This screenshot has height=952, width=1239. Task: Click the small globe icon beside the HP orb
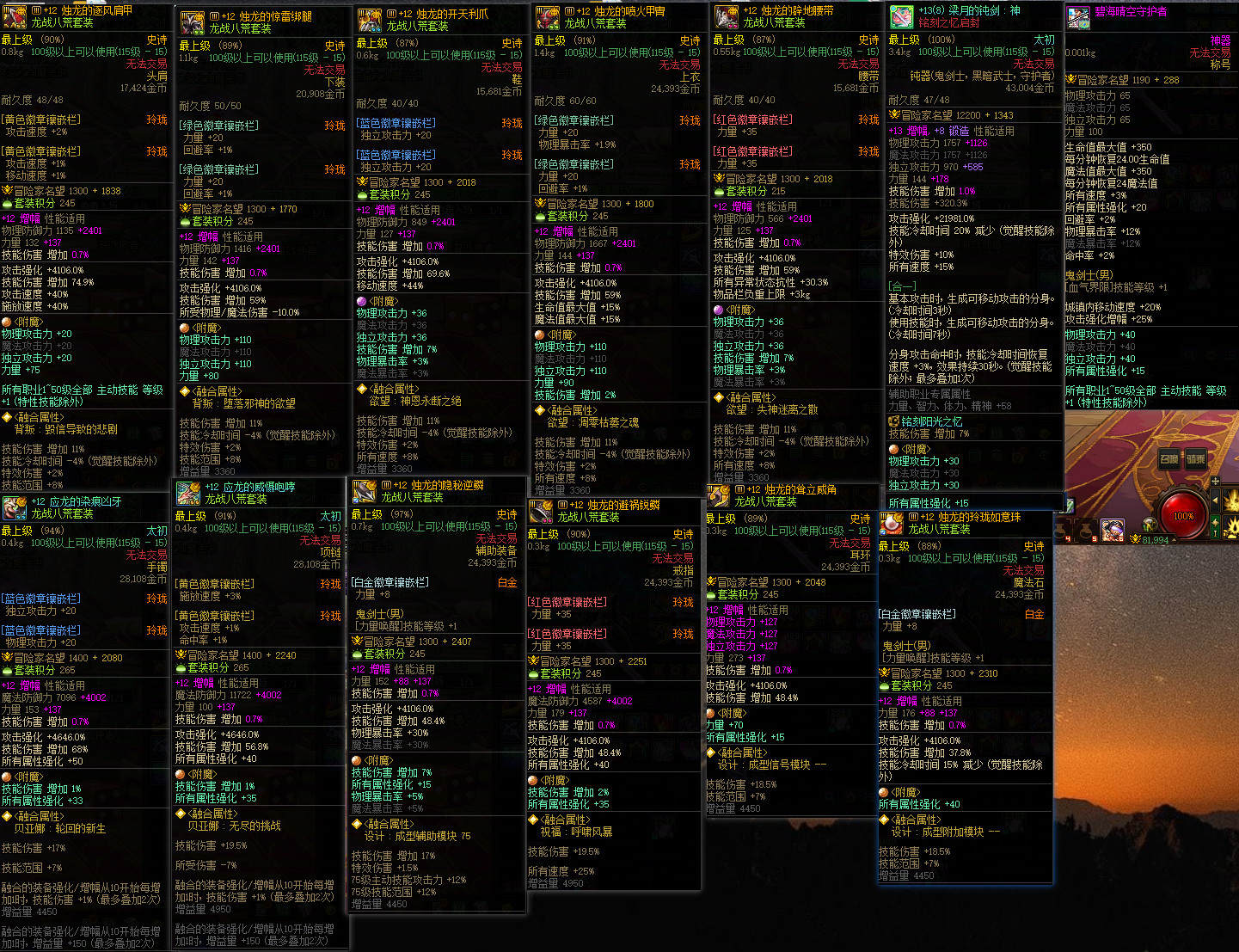click(x=1148, y=525)
